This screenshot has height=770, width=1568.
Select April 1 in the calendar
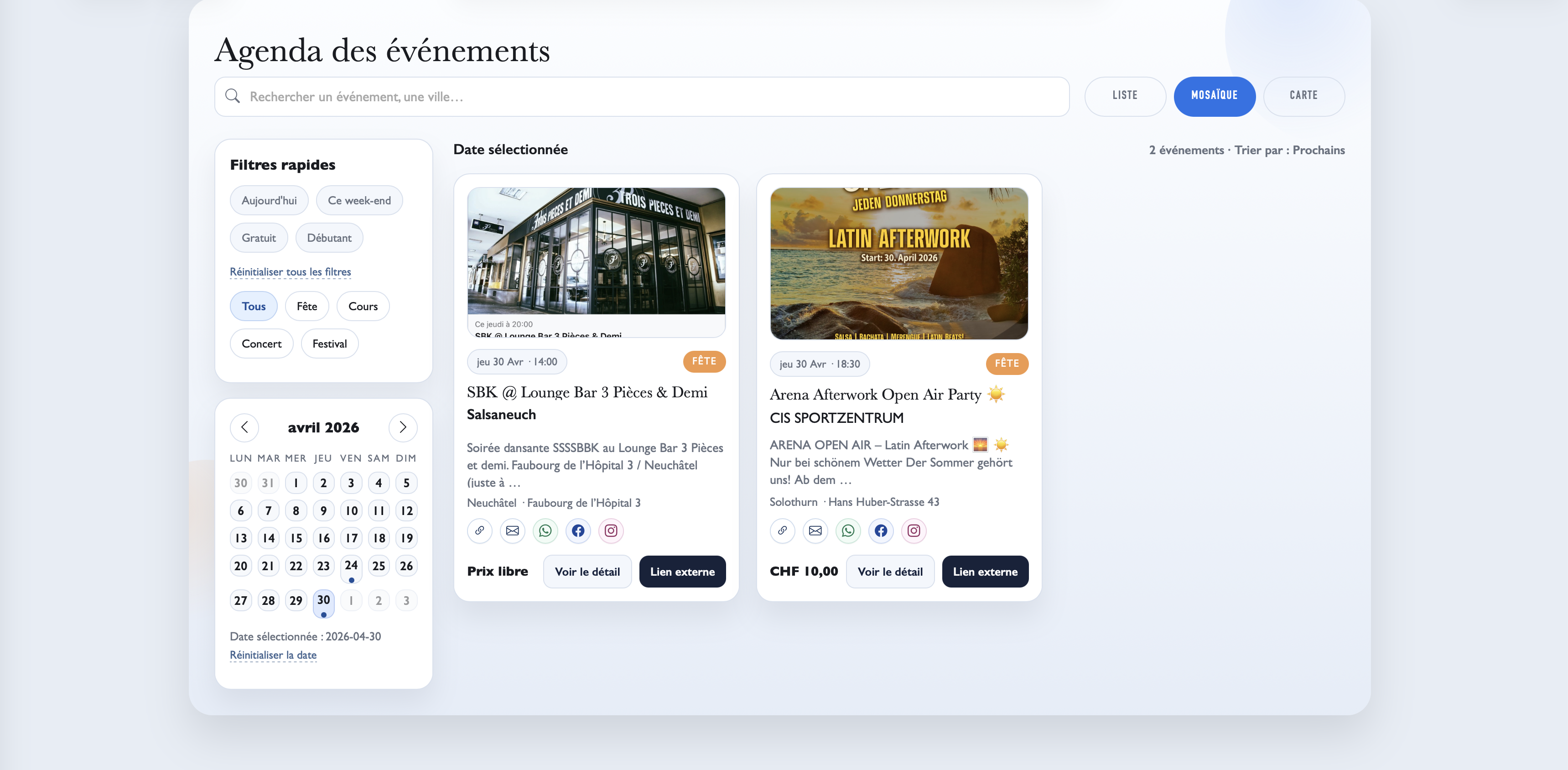296,484
